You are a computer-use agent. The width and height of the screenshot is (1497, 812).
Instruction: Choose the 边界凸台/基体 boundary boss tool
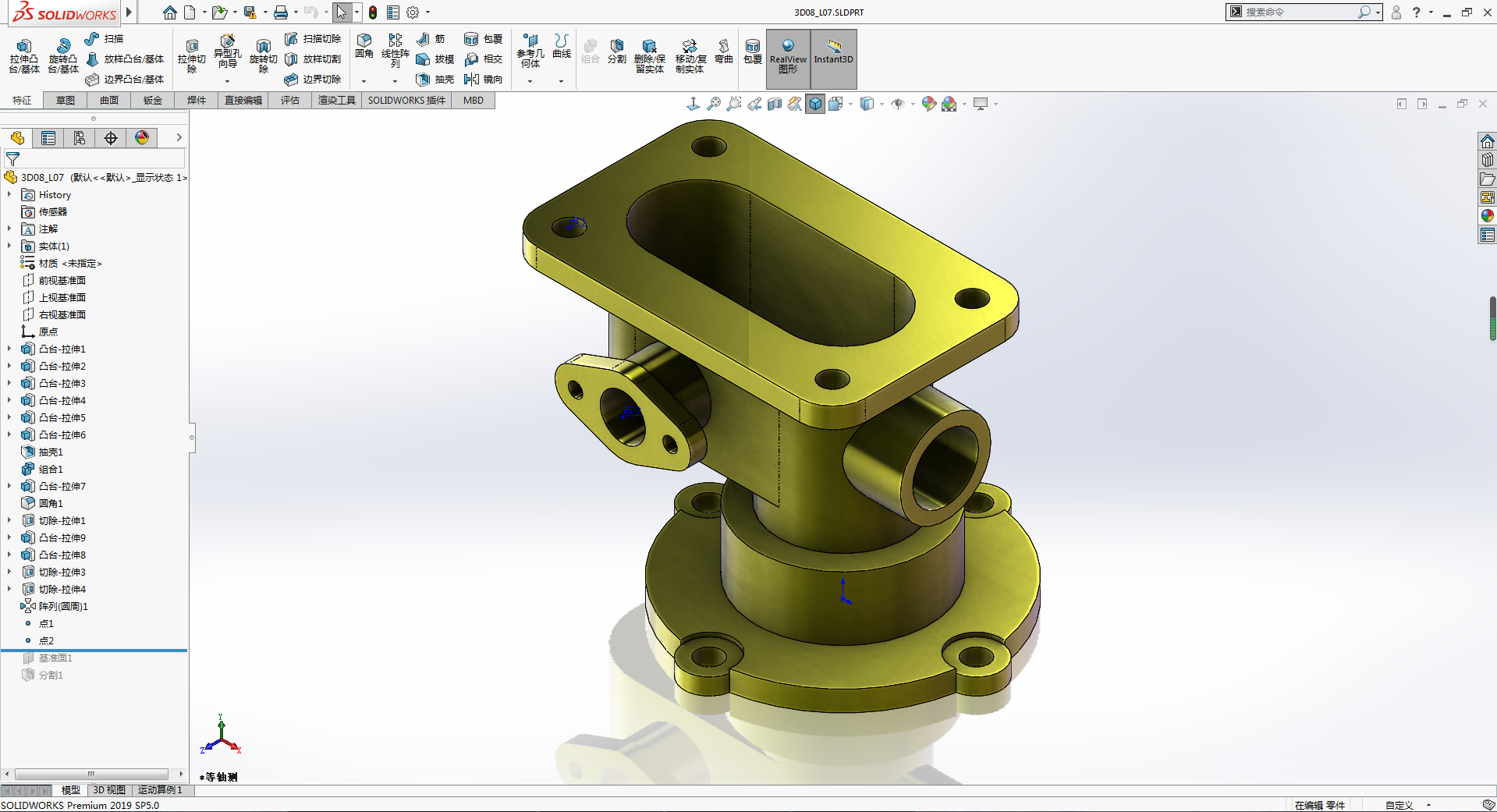point(125,79)
